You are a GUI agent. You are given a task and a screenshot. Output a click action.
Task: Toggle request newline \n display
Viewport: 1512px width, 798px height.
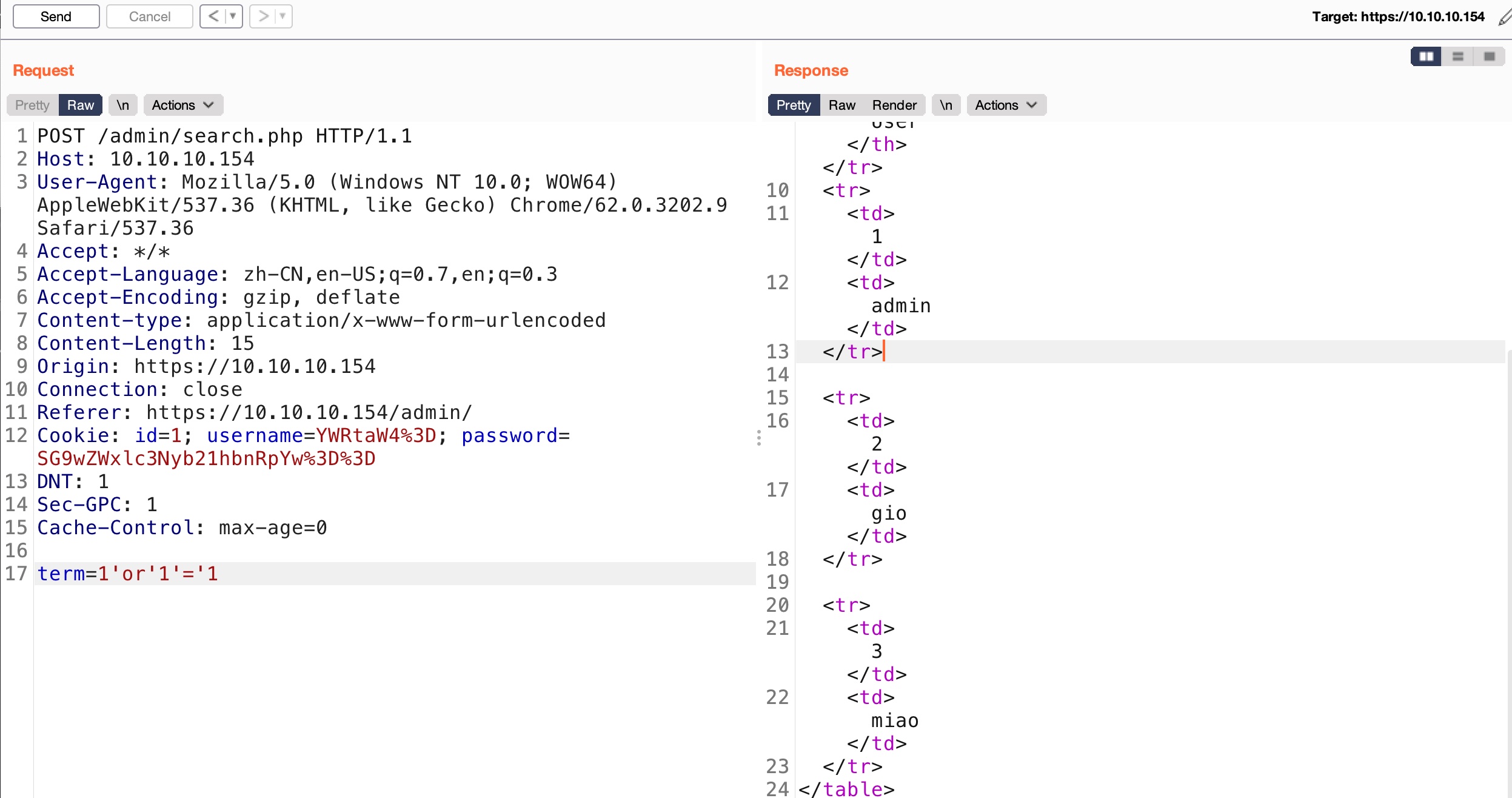[x=122, y=105]
